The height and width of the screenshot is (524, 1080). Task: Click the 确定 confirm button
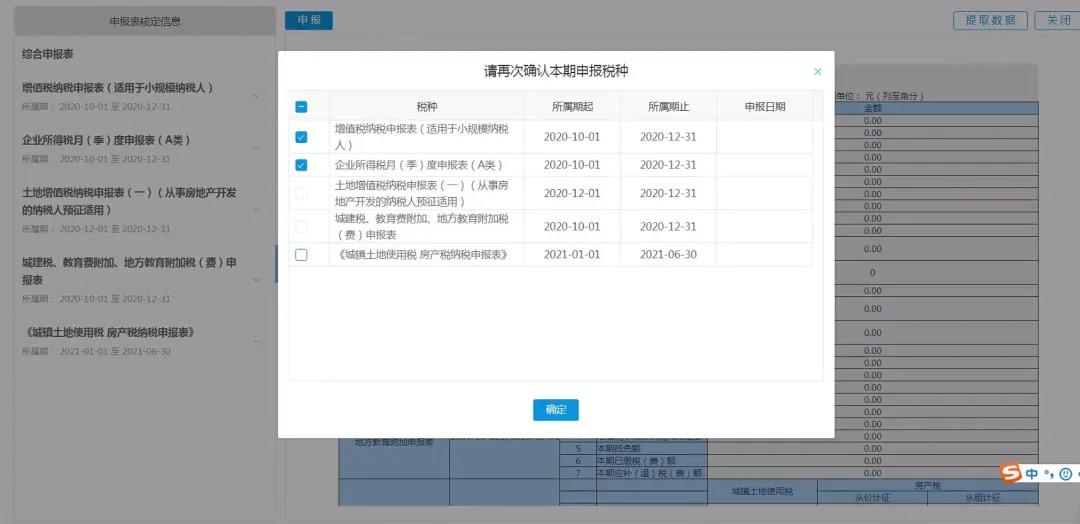[x=556, y=410]
